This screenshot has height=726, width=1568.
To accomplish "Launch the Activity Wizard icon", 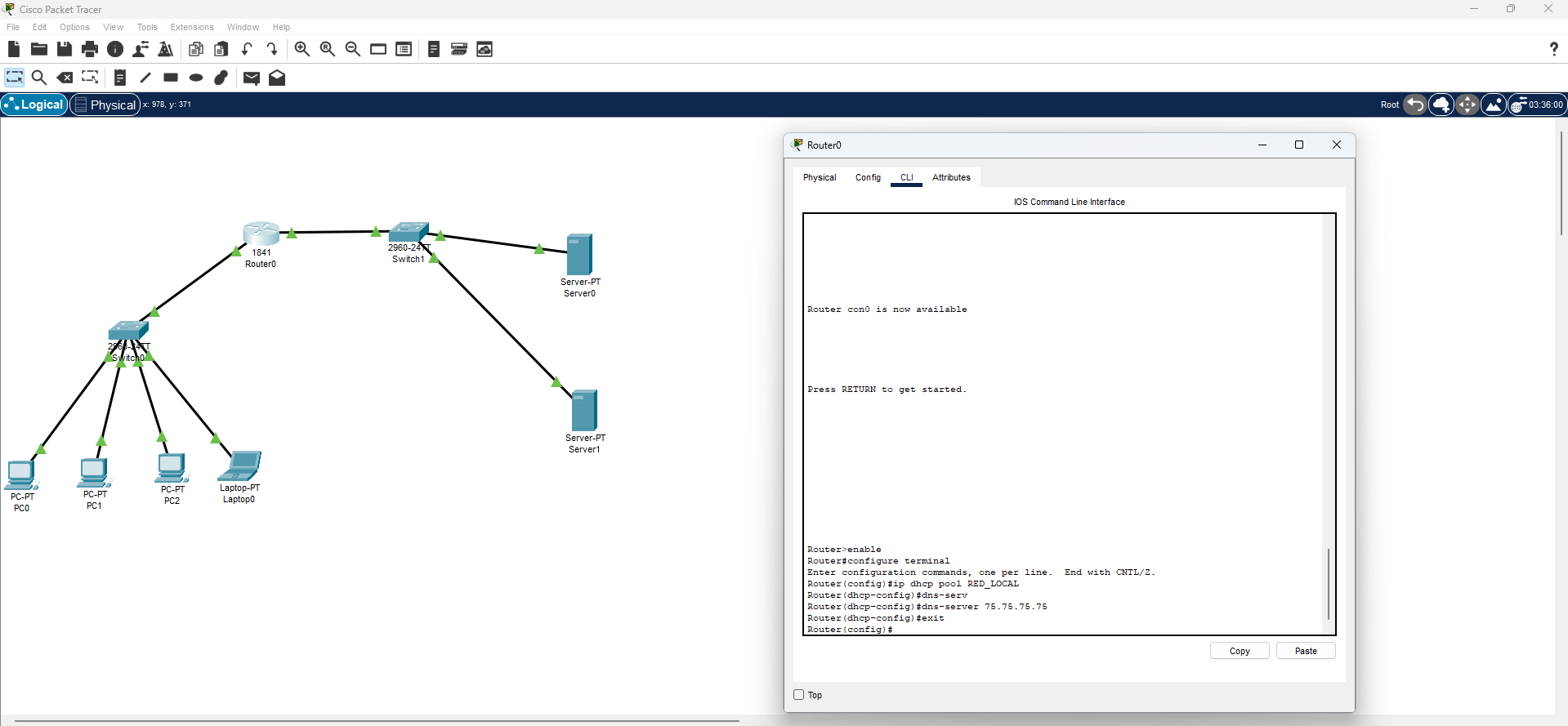I will [166, 49].
